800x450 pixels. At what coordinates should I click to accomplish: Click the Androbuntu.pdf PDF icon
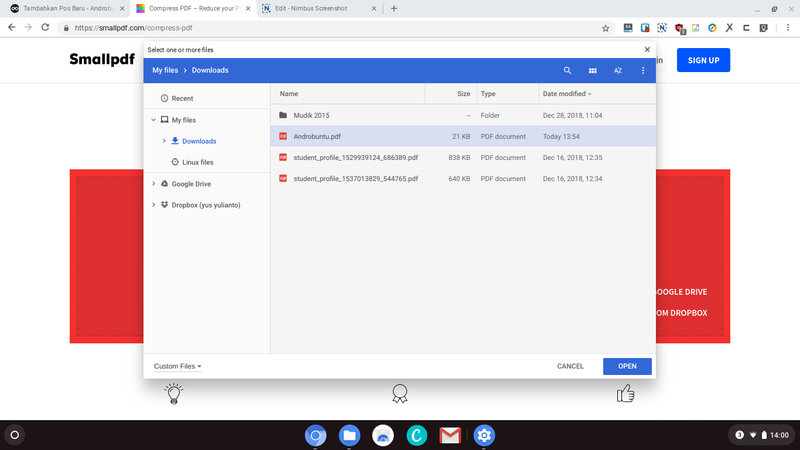283,136
